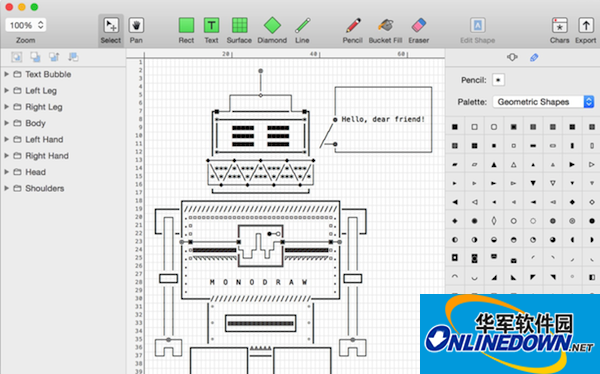Pick the black horizontal rectangle glyph
This screenshot has width=600, height=374.
click(533, 146)
